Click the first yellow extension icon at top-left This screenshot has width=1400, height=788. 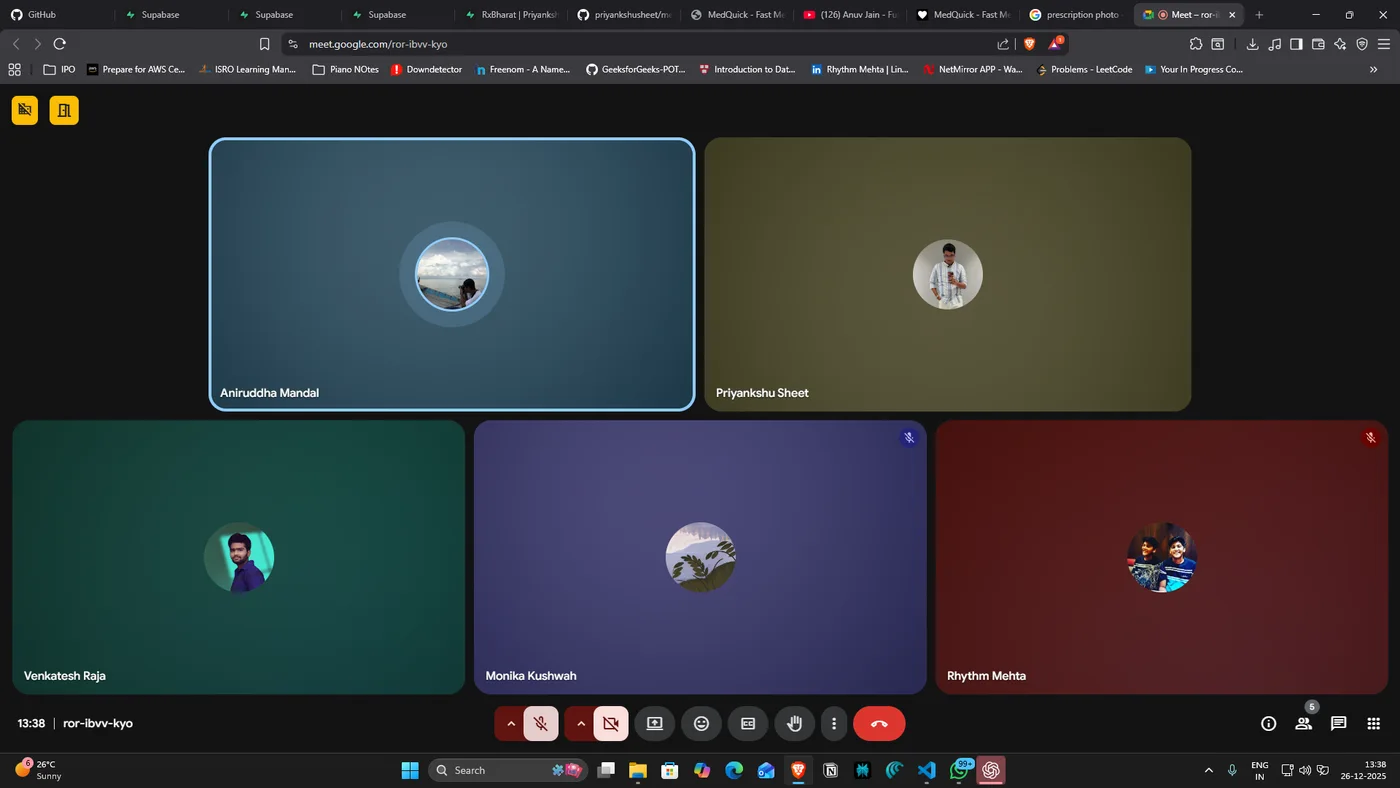[x=25, y=110]
